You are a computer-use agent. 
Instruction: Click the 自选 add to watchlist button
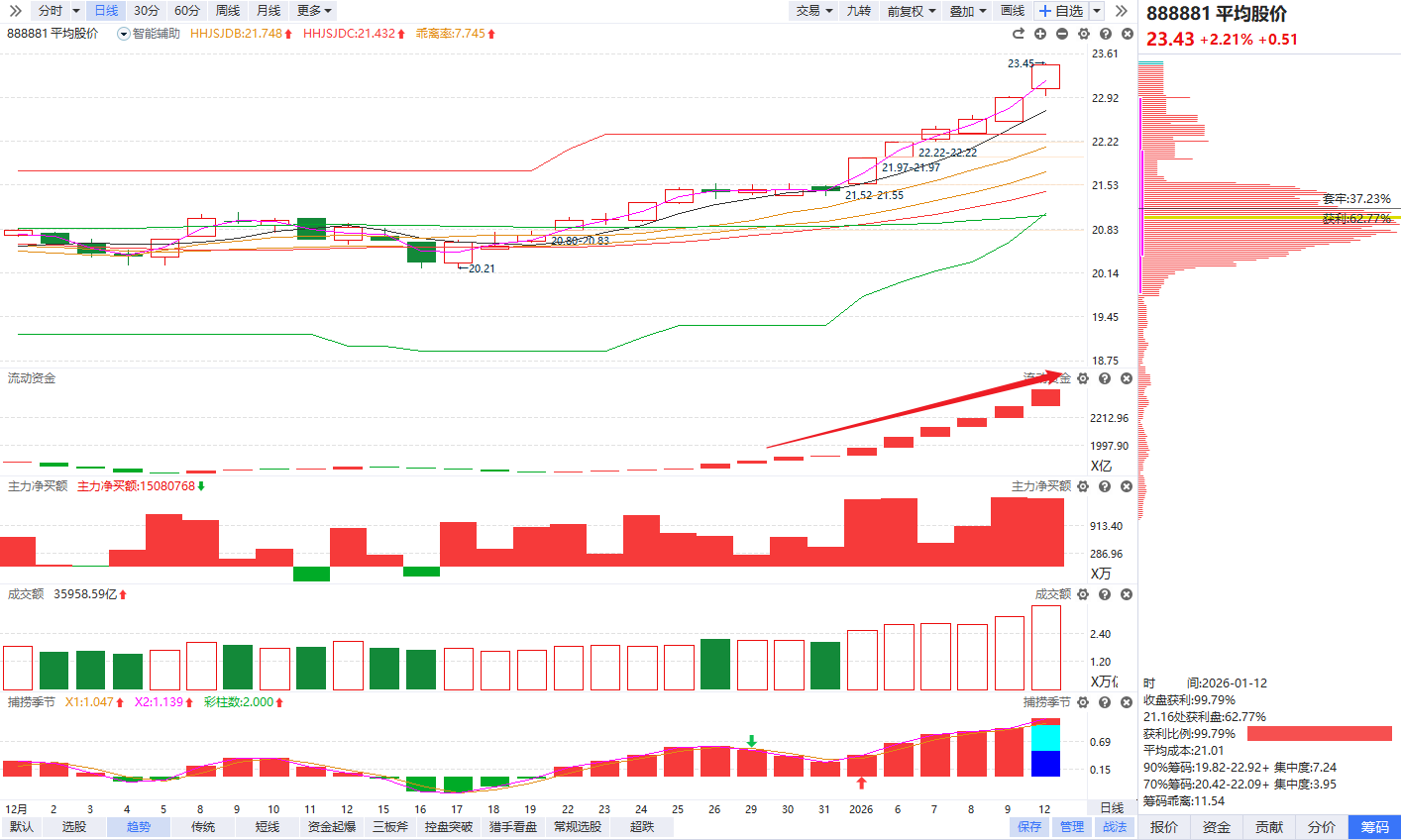[1060, 11]
